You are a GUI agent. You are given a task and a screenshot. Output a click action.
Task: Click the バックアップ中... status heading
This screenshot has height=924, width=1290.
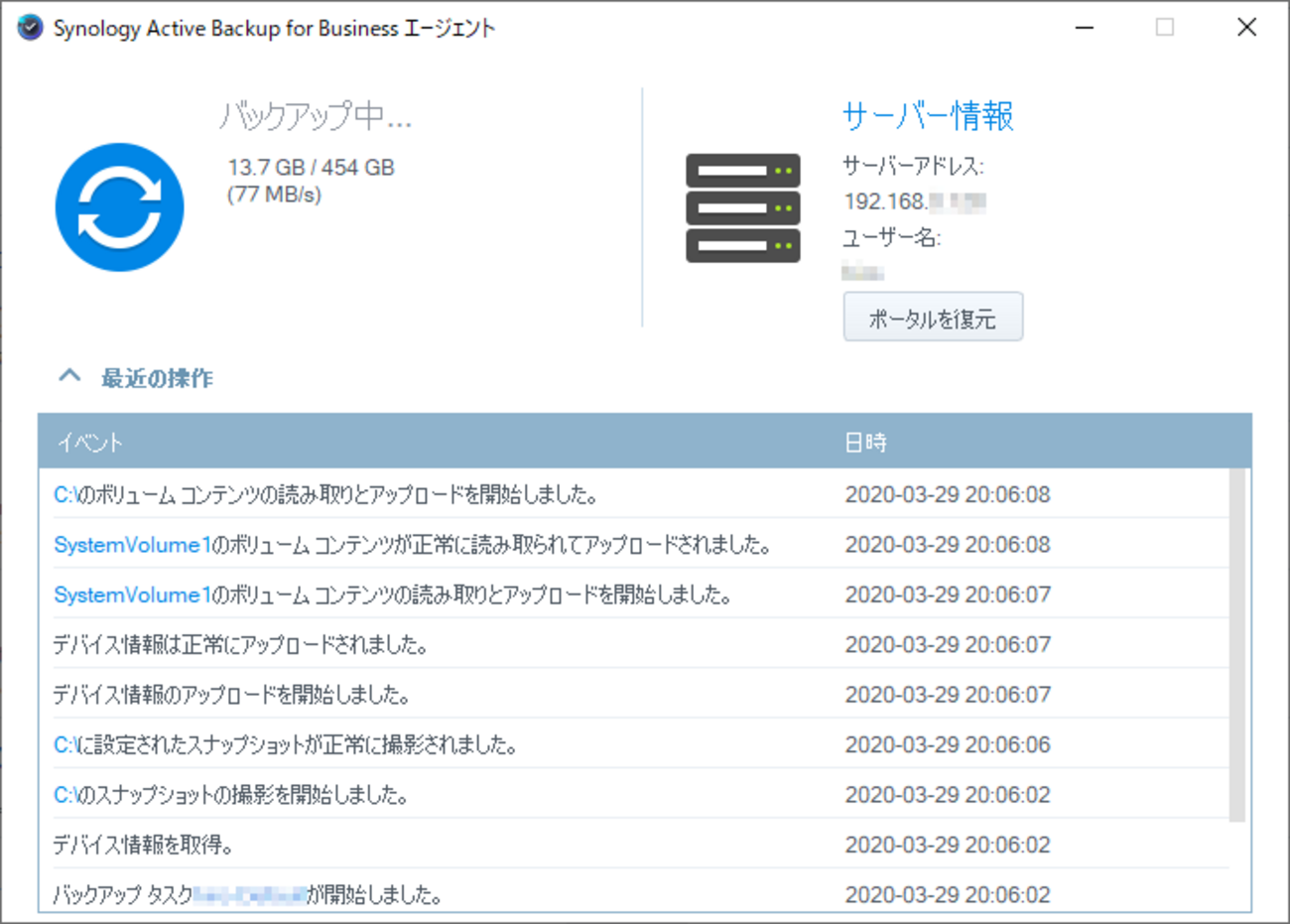pos(316,116)
